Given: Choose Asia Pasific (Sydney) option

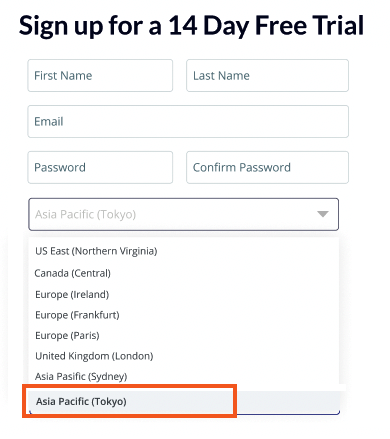Looking at the screenshot, I should (x=81, y=376).
